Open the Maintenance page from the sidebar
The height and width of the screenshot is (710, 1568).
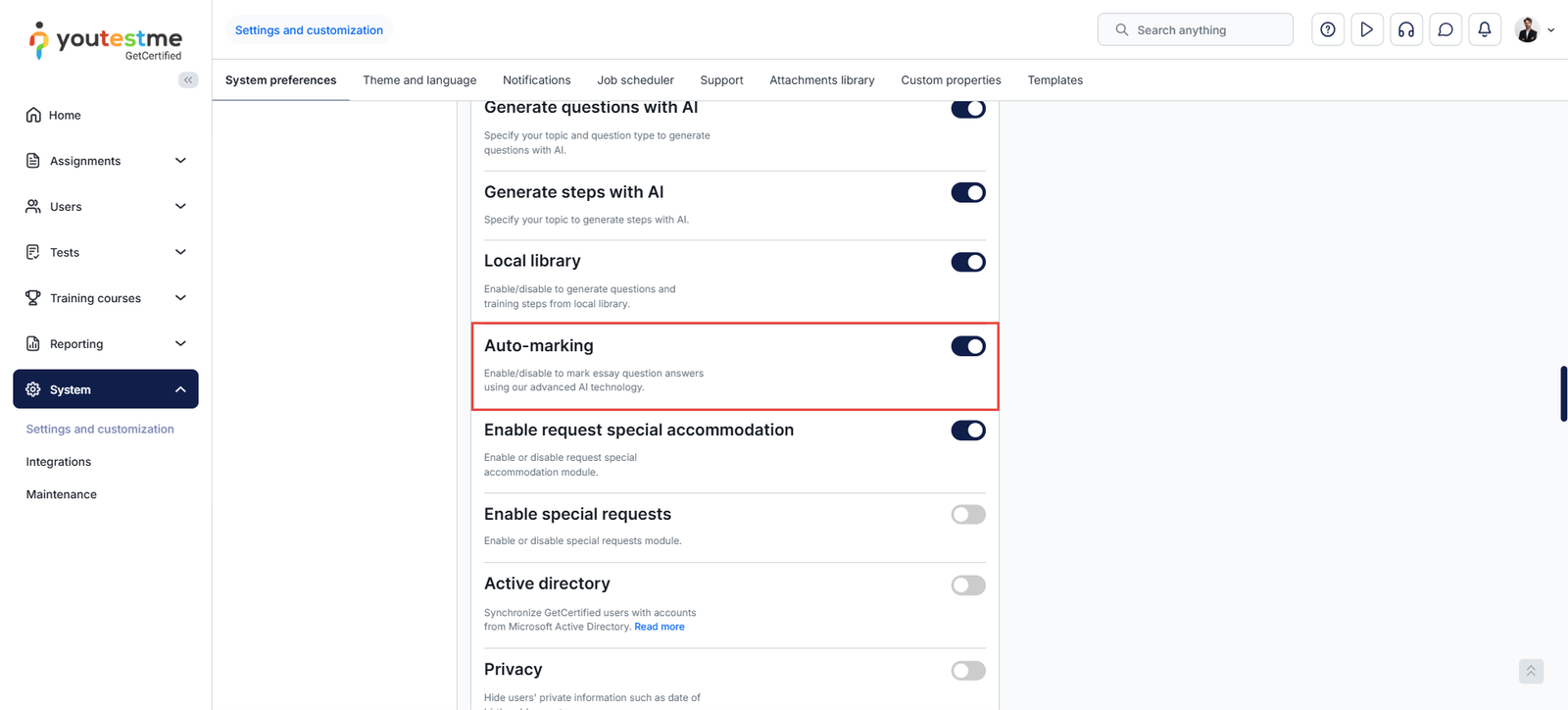(x=61, y=493)
